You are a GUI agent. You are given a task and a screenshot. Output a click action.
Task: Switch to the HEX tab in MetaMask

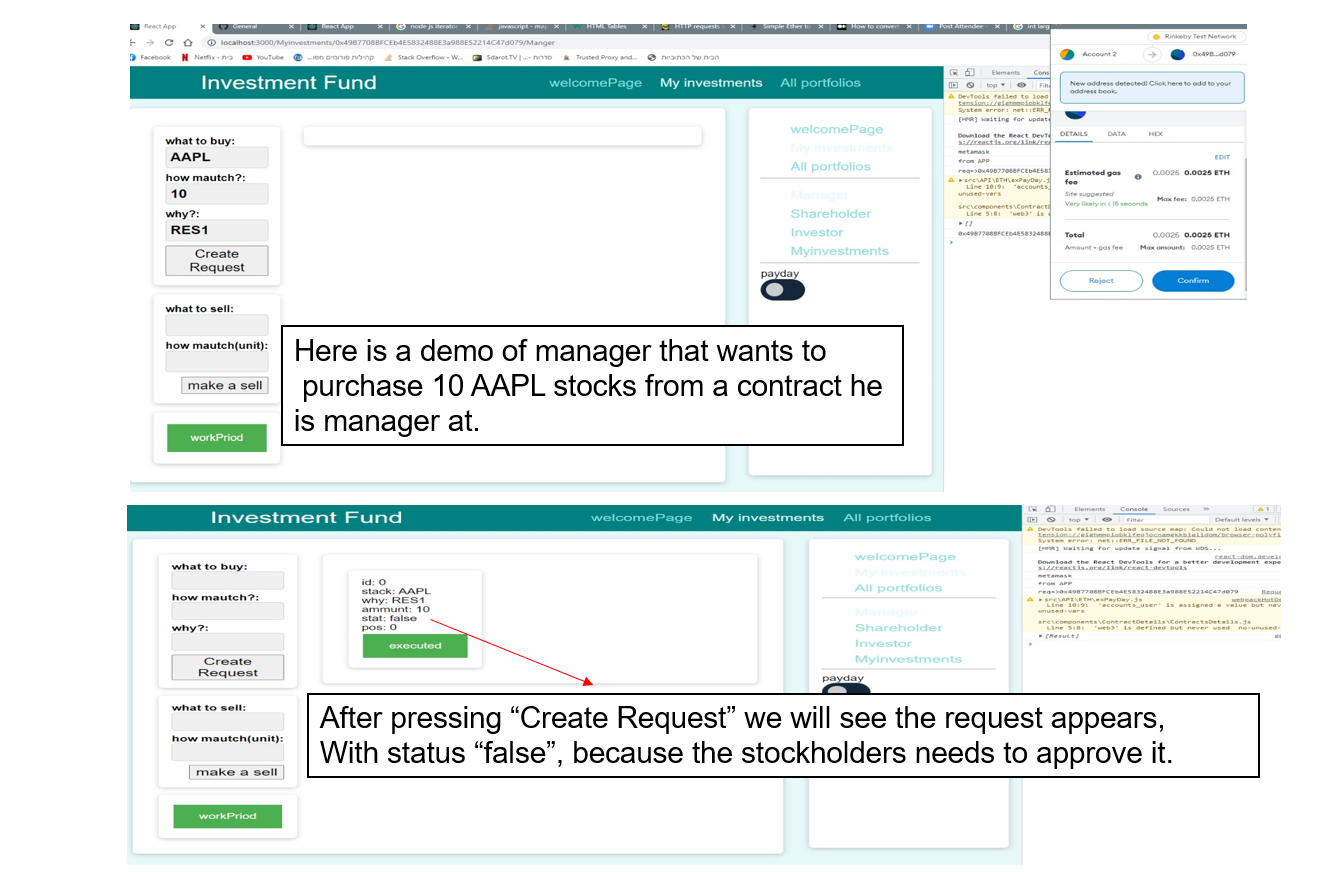tap(1155, 134)
